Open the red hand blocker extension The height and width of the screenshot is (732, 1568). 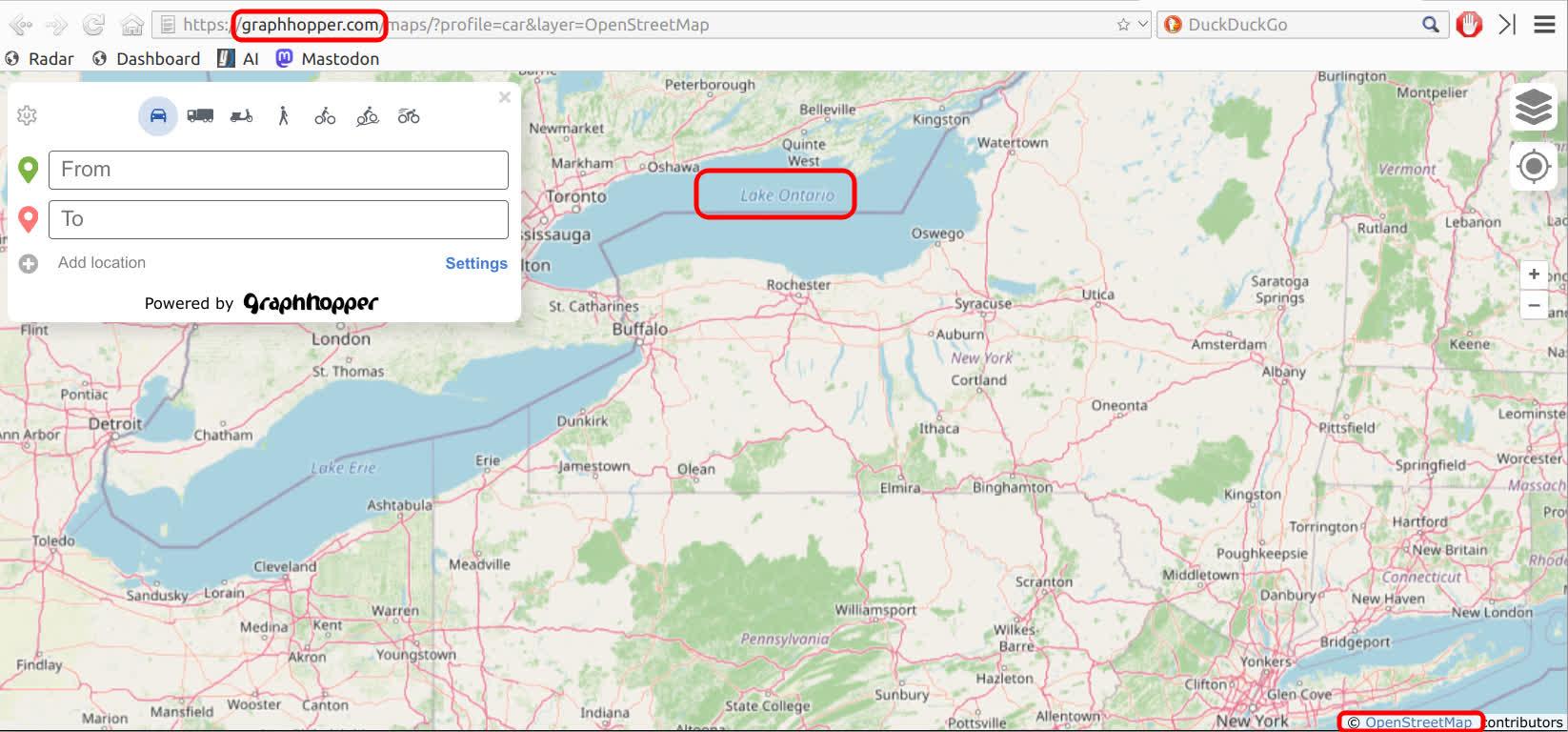click(1469, 25)
